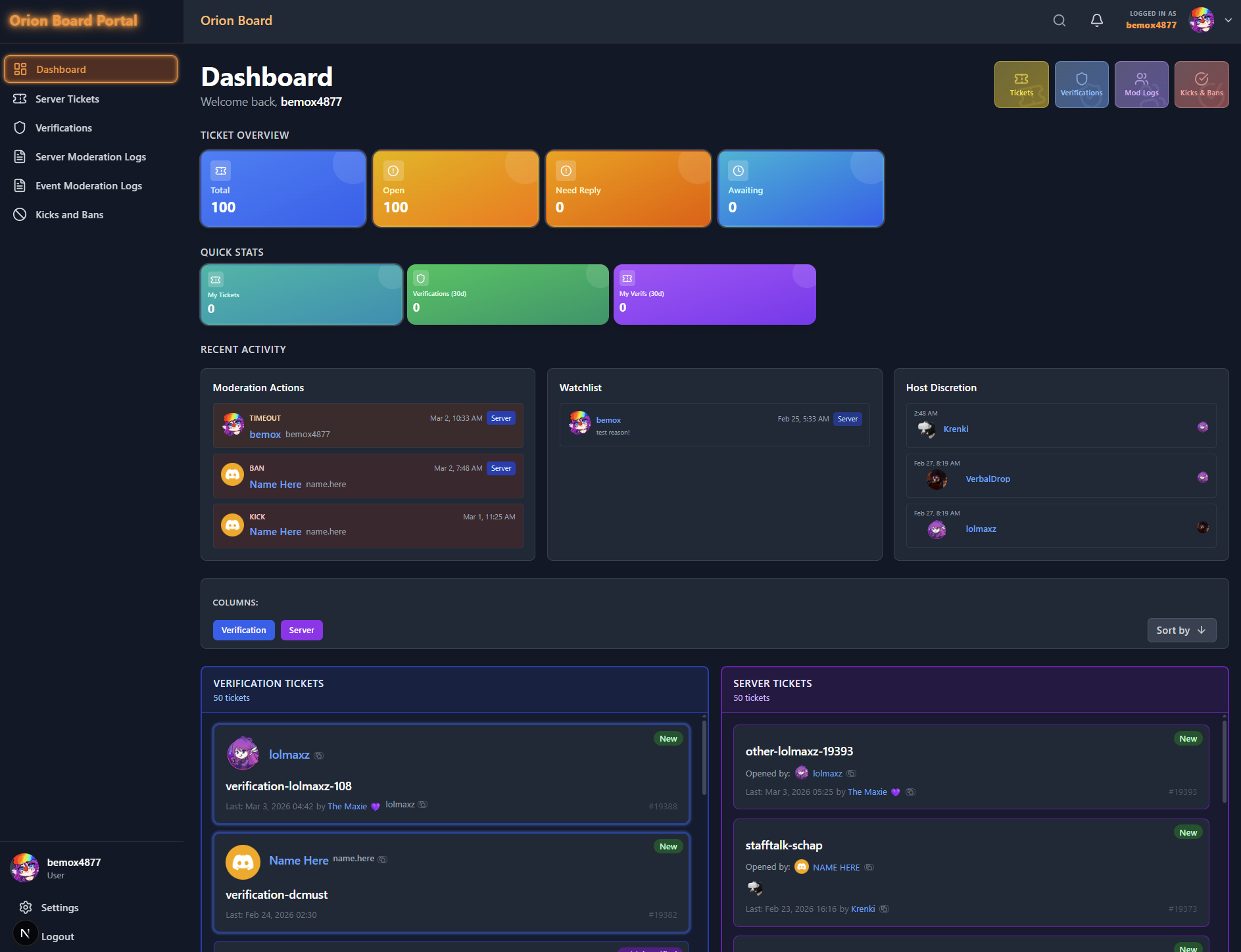Expand the account menu chevron top right
Image resolution: width=1241 pixels, height=952 pixels.
(x=1229, y=20)
